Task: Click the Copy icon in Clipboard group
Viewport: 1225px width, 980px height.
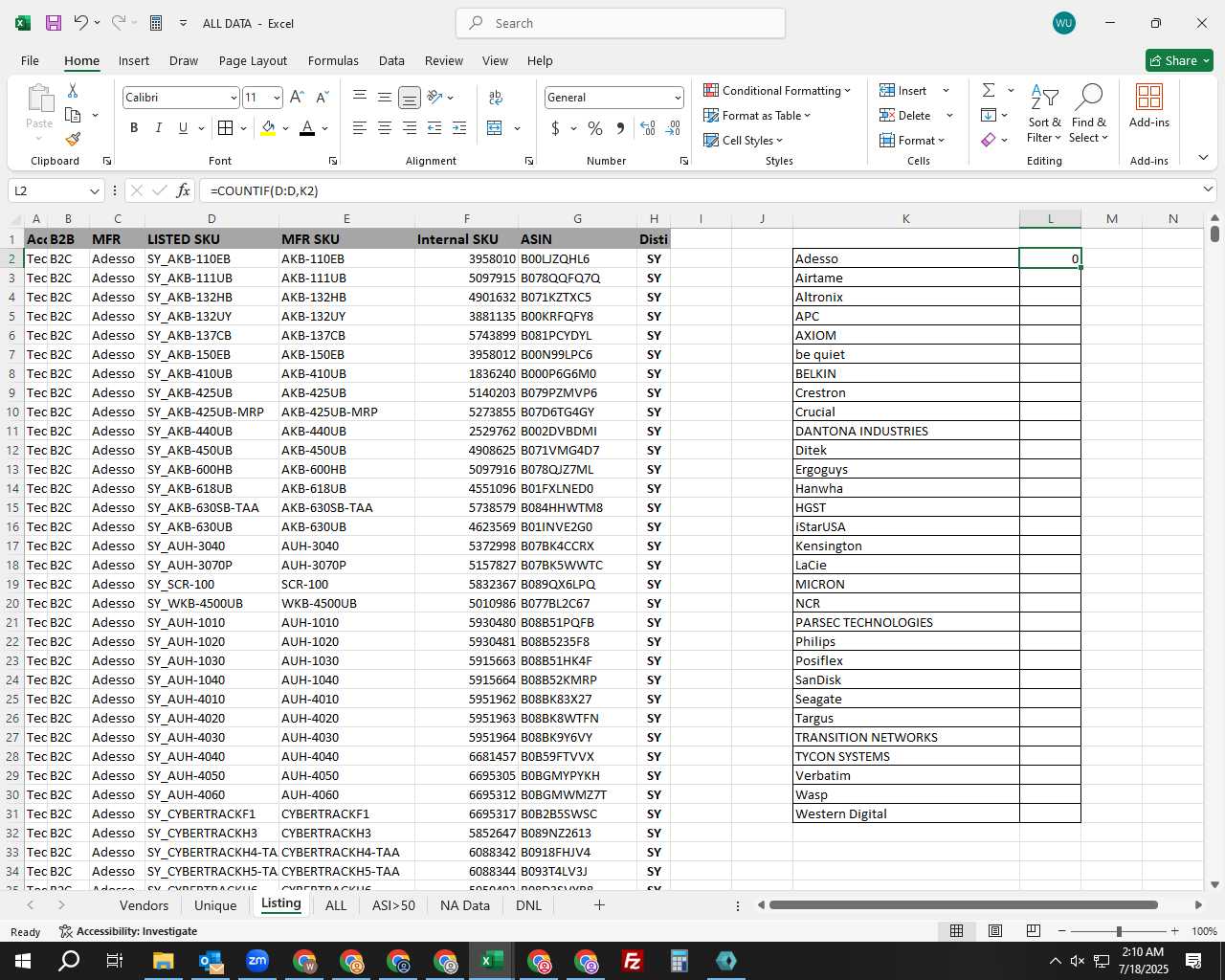Action: pyautogui.click(x=73, y=115)
